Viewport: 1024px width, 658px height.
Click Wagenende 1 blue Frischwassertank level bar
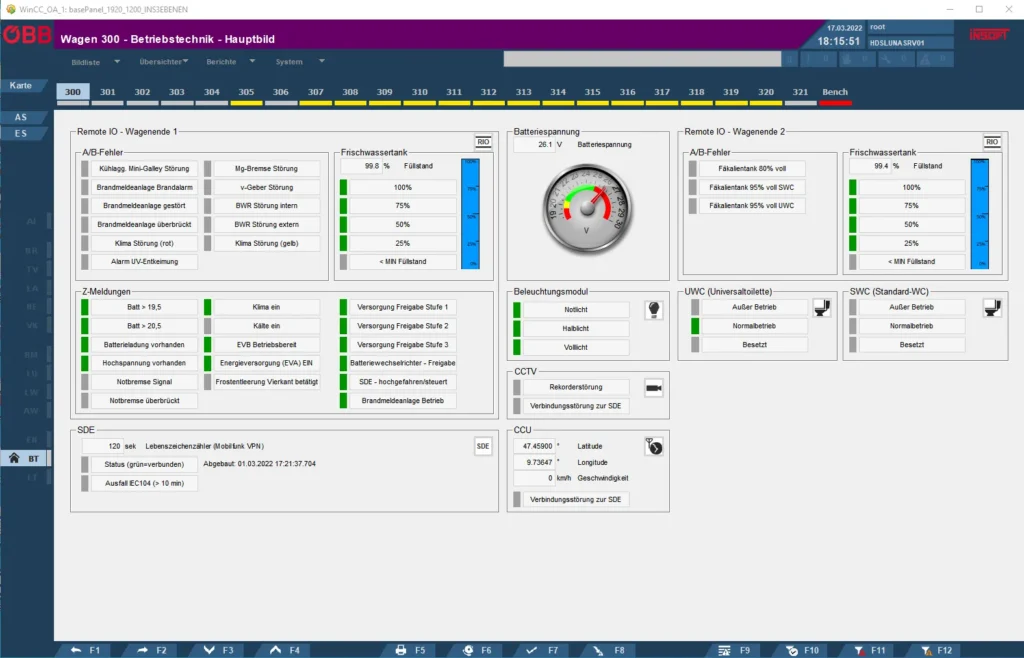point(470,213)
